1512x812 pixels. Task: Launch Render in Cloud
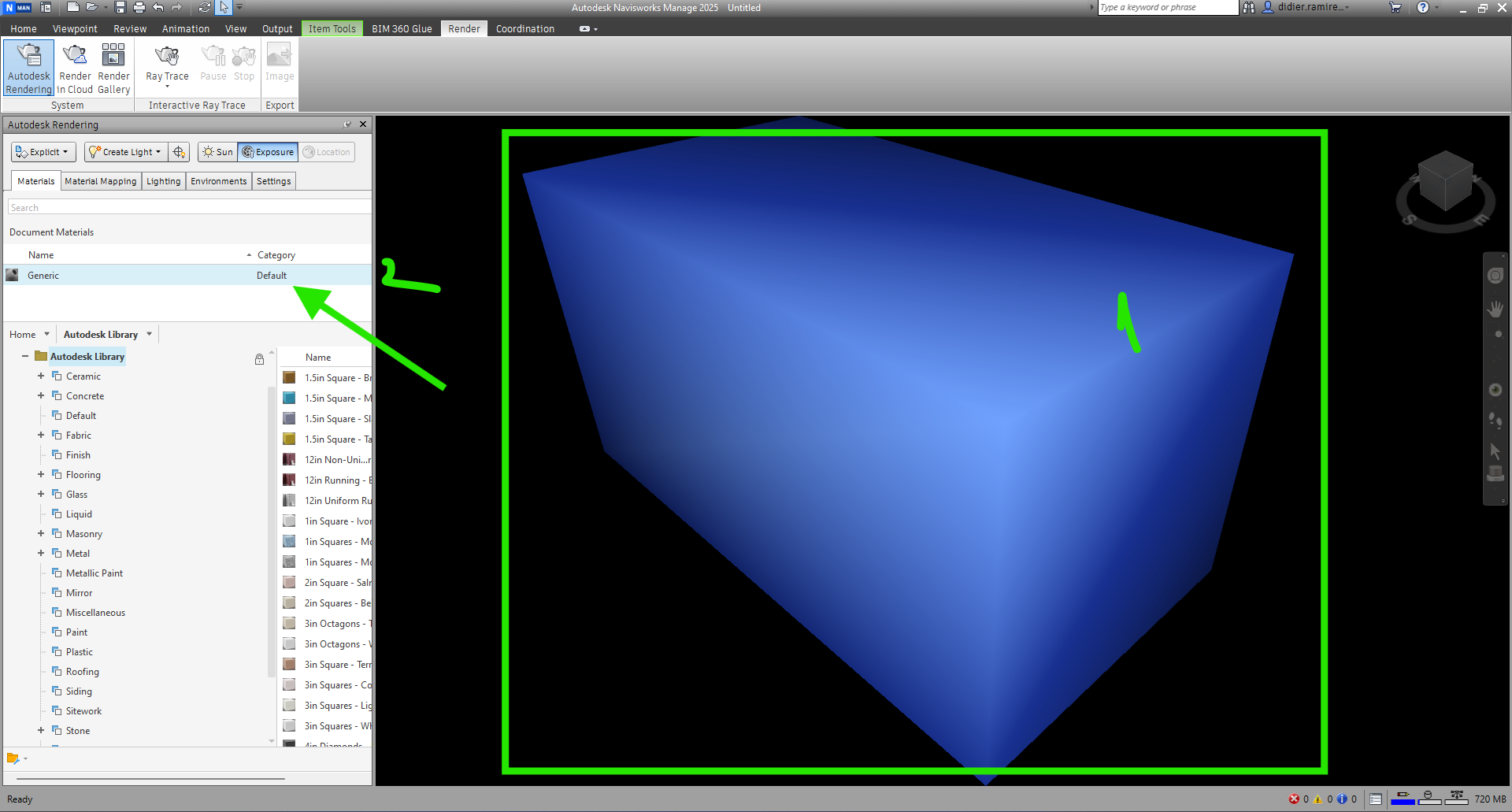coord(75,69)
